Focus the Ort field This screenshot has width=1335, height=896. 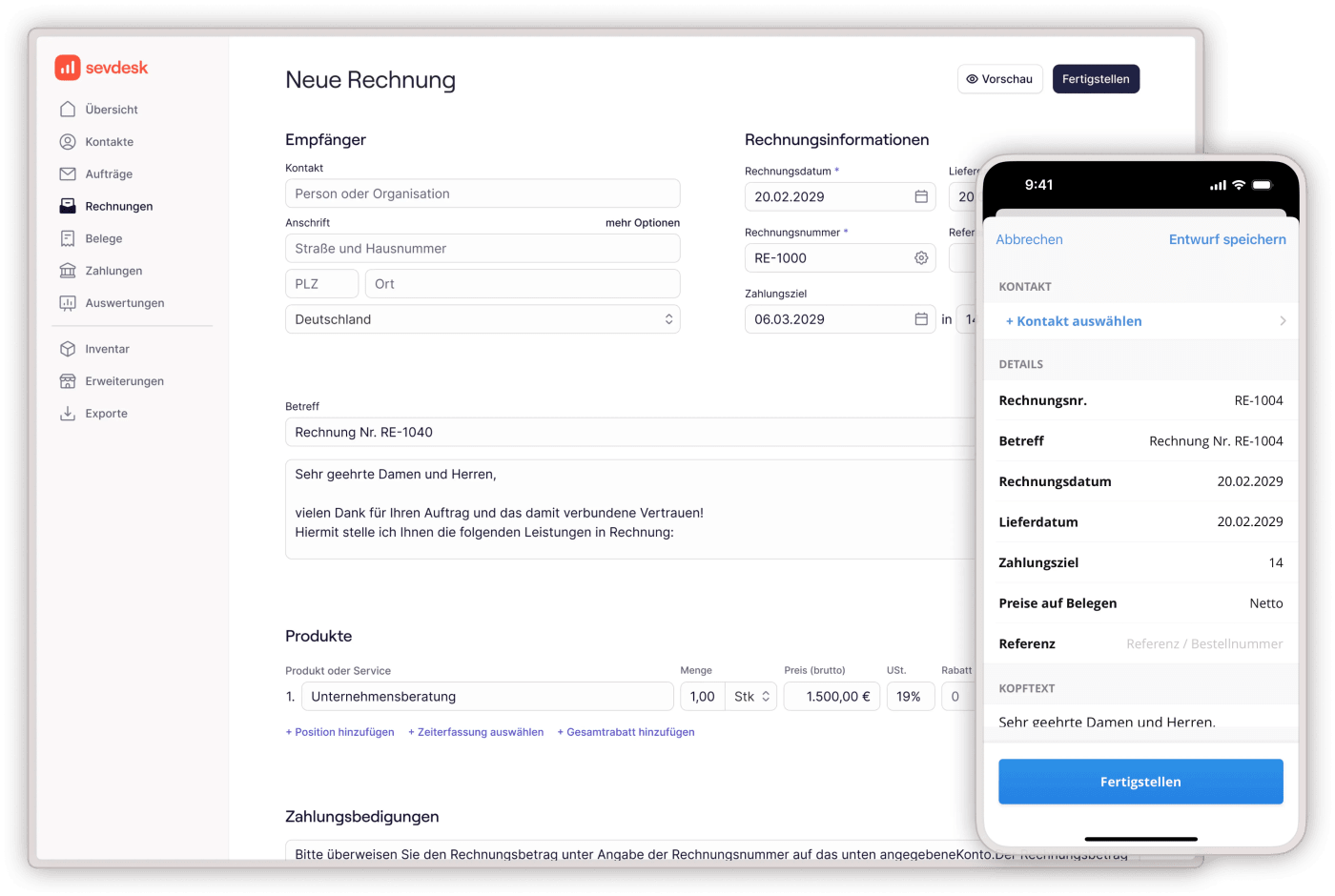coord(523,284)
